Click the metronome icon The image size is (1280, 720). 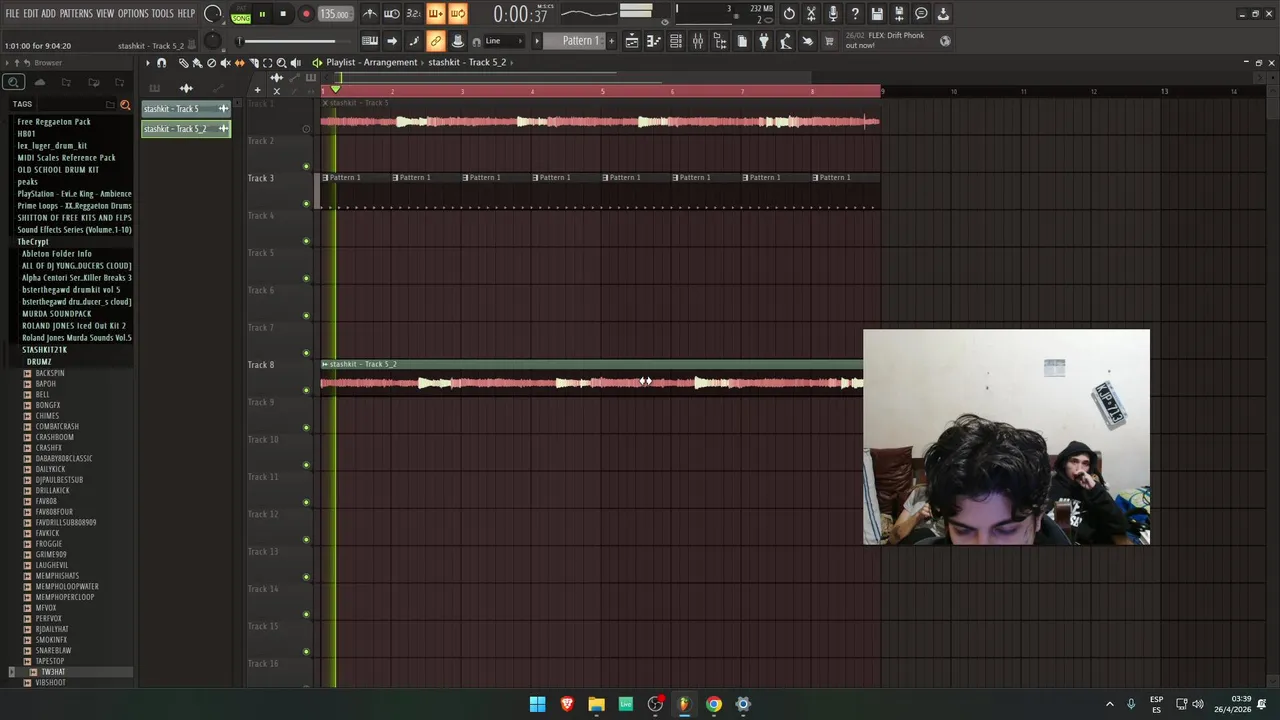click(x=370, y=14)
